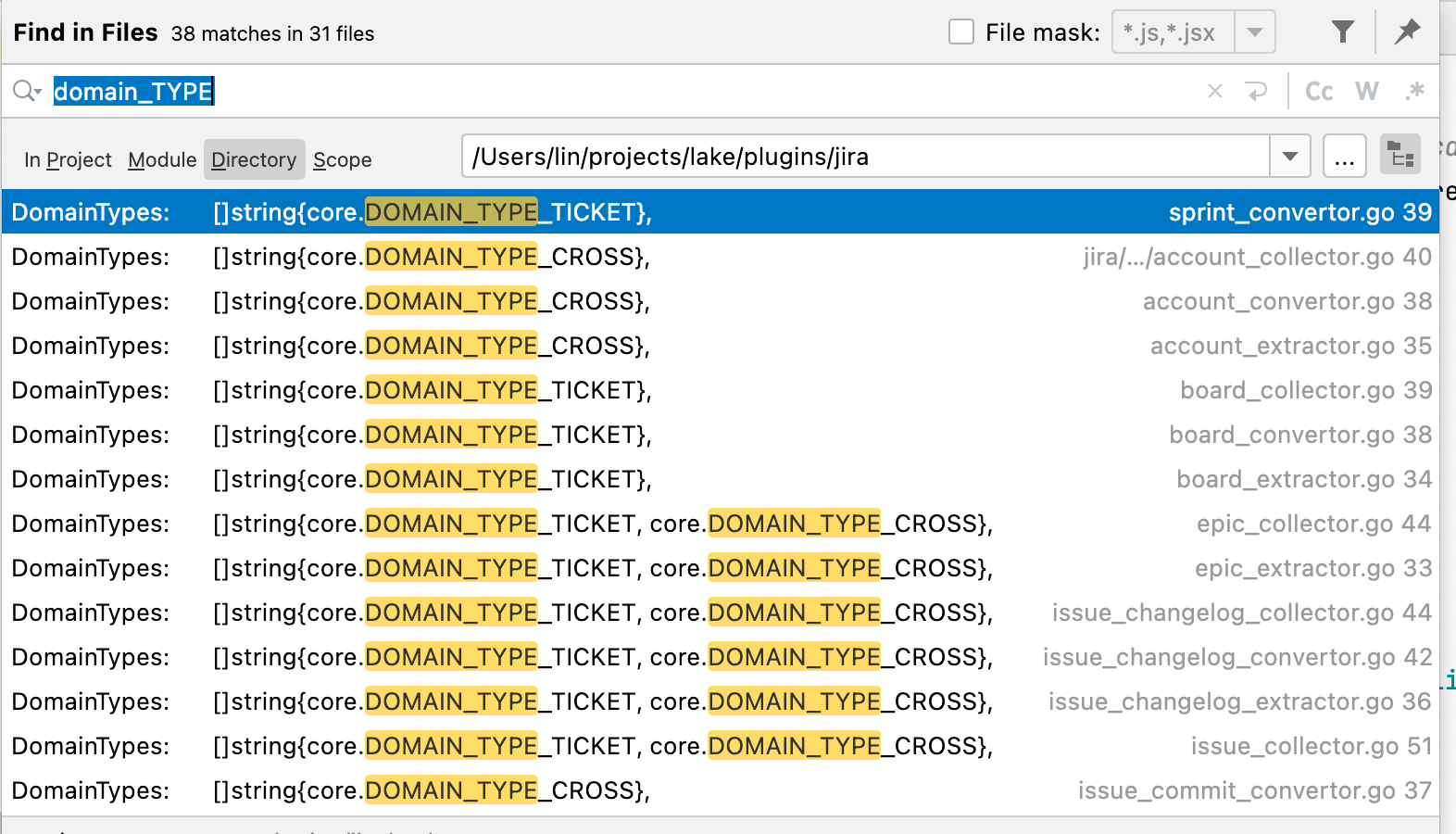Insert new line in search field

click(1256, 91)
